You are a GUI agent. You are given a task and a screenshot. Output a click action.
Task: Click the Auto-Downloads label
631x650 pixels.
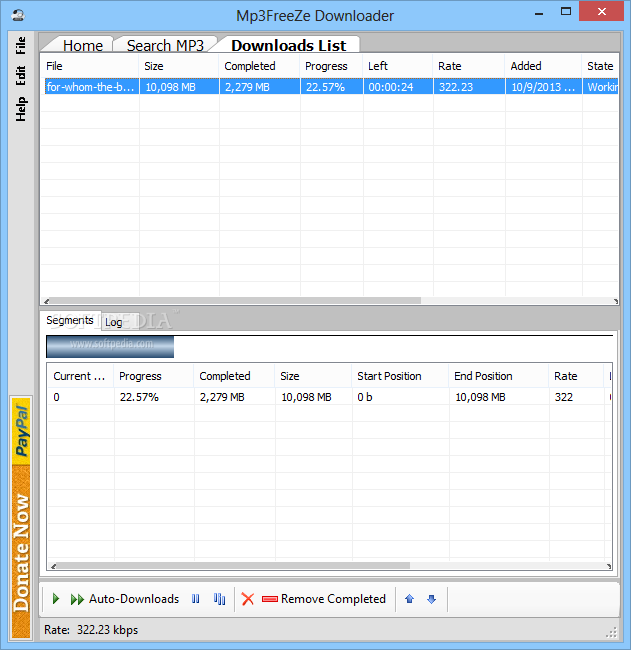[x=134, y=599]
